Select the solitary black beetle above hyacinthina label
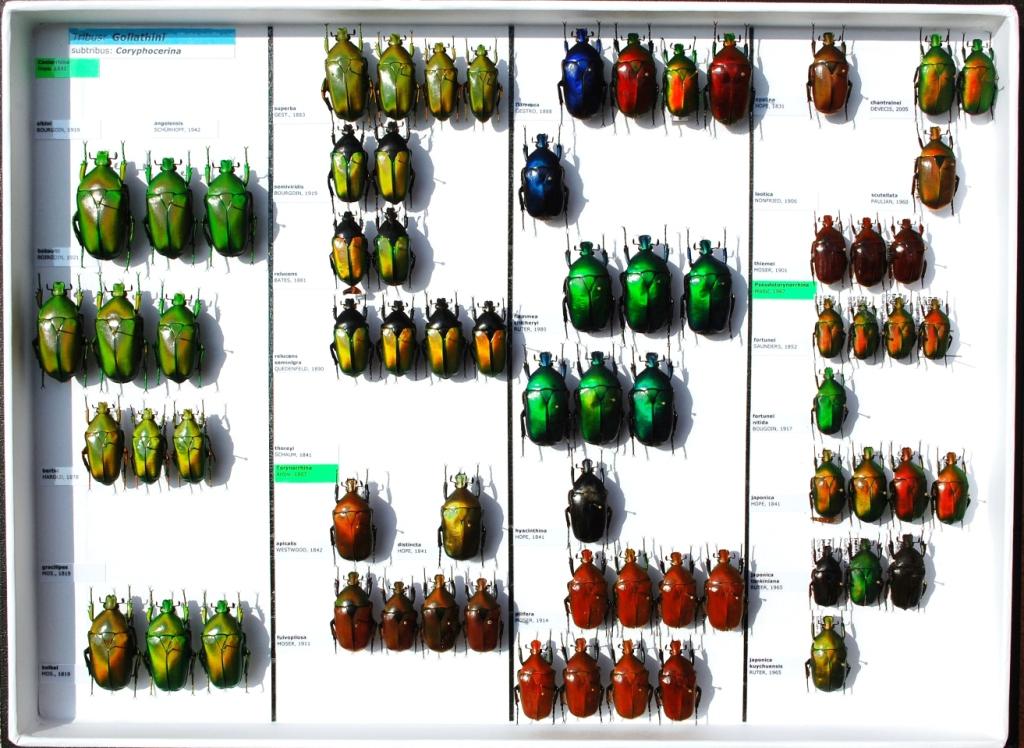 (x=588, y=502)
